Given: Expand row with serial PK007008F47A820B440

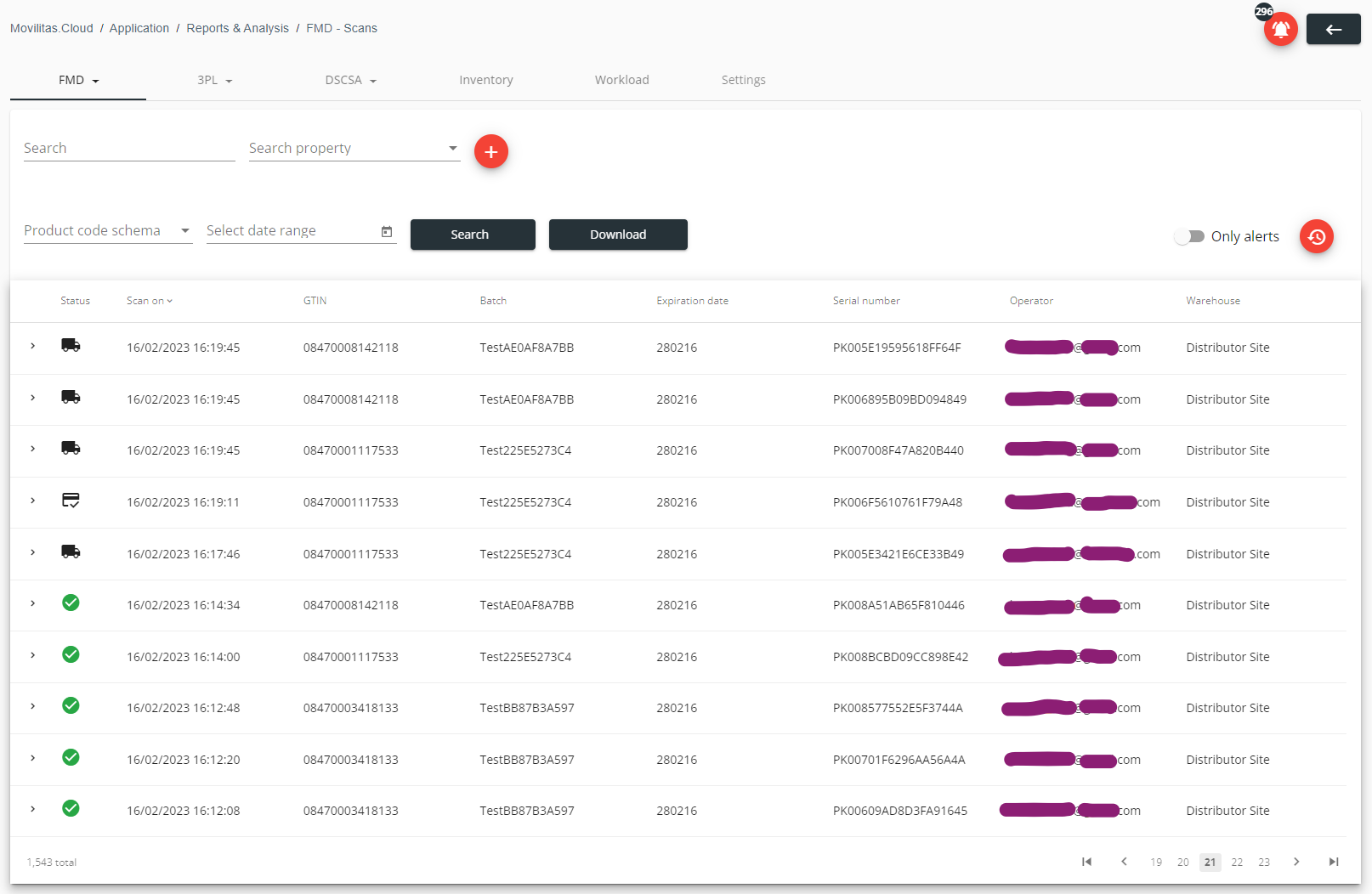Looking at the screenshot, I should click(32, 449).
